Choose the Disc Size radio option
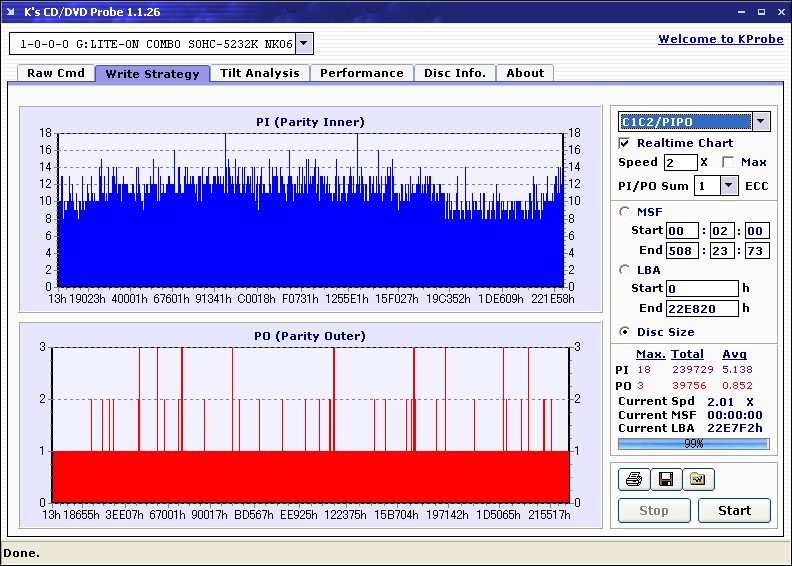Viewport: 792px width, 566px height. point(625,332)
